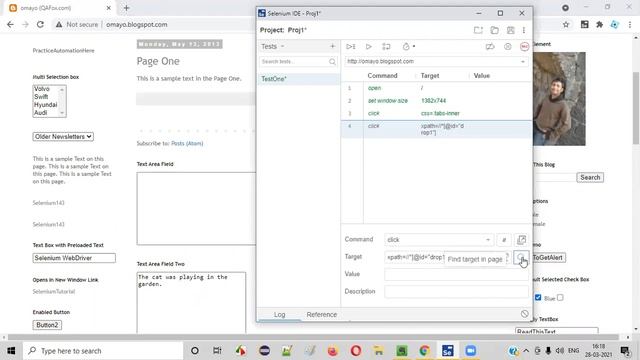Expand the base URL dropdown arrow
640x360 pixels.
click(523, 62)
